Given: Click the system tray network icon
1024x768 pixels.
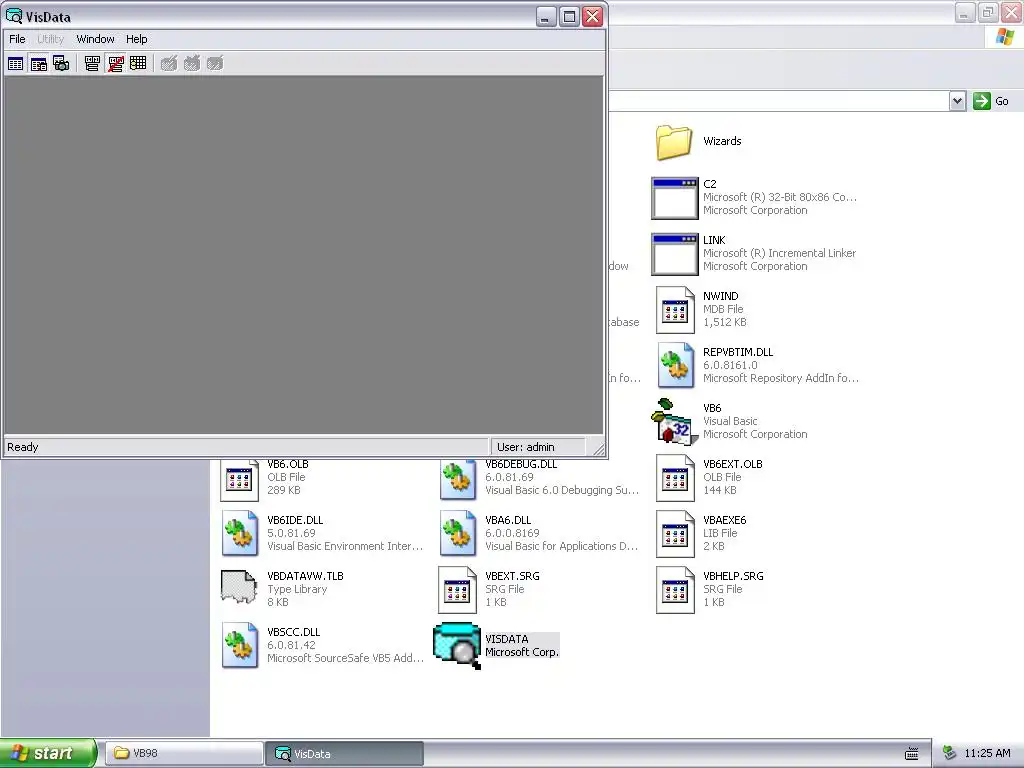Looking at the screenshot, I should click(950, 753).
